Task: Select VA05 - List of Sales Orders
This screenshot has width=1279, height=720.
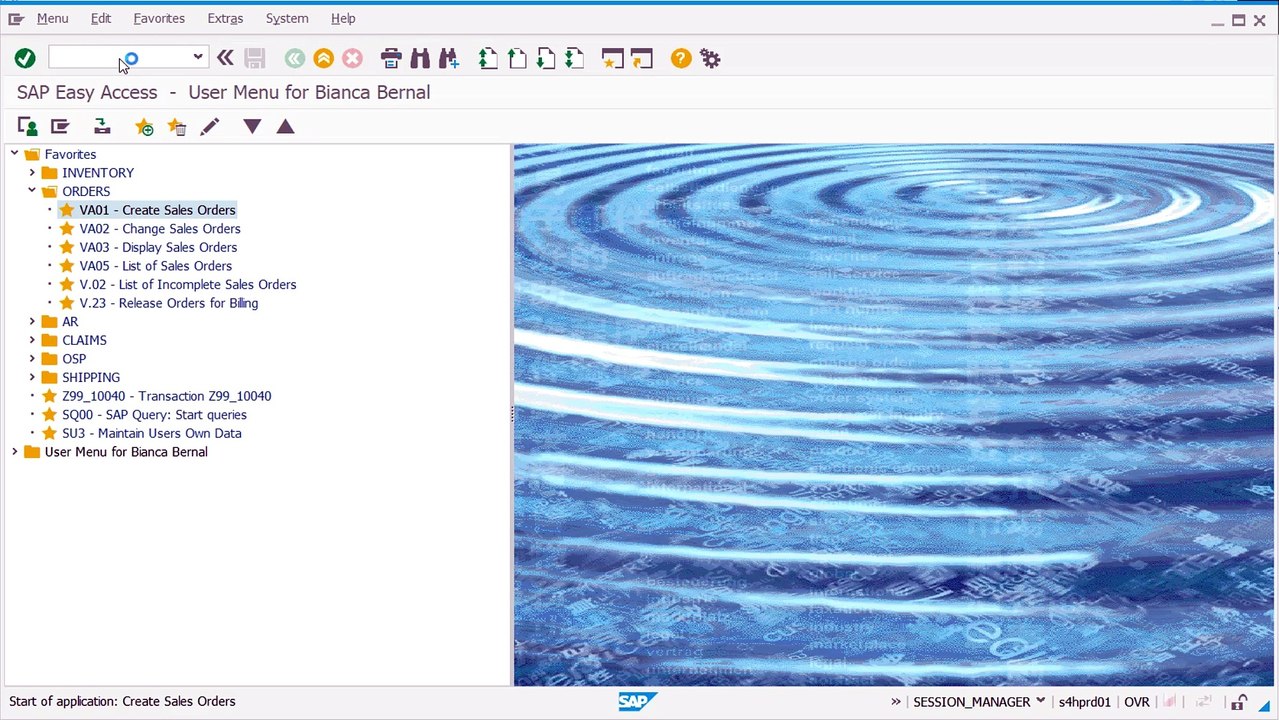Action: click(x=155, y=266)
